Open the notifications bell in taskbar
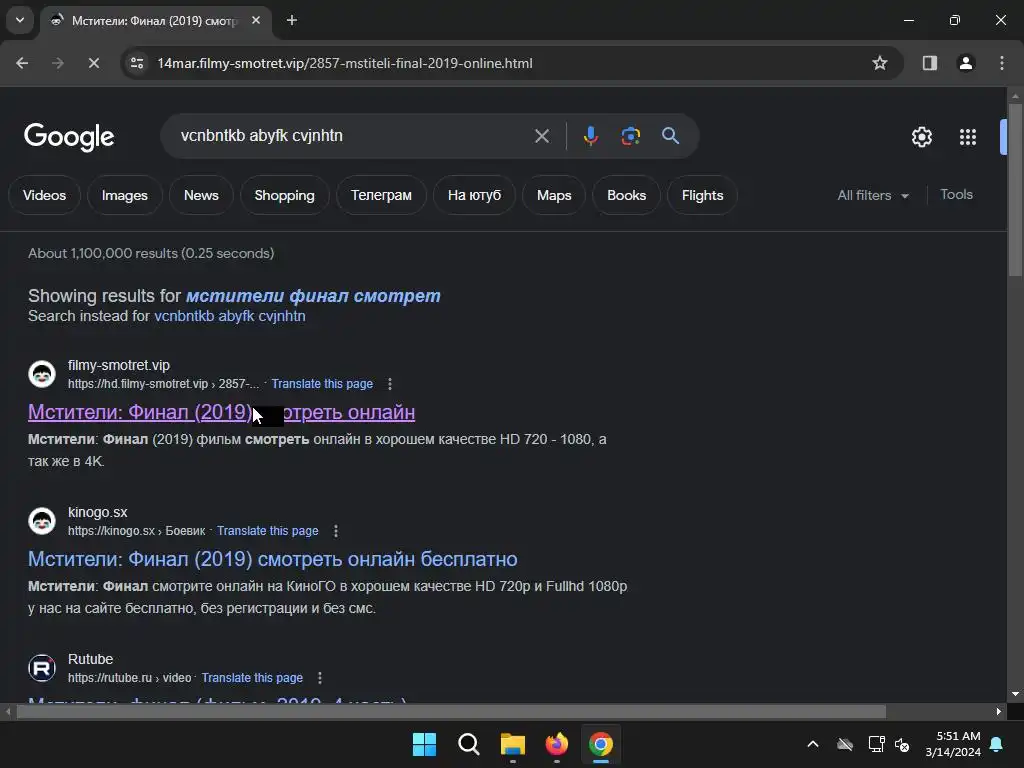This screenshot has height=768, width=1024. coord(997,744)
